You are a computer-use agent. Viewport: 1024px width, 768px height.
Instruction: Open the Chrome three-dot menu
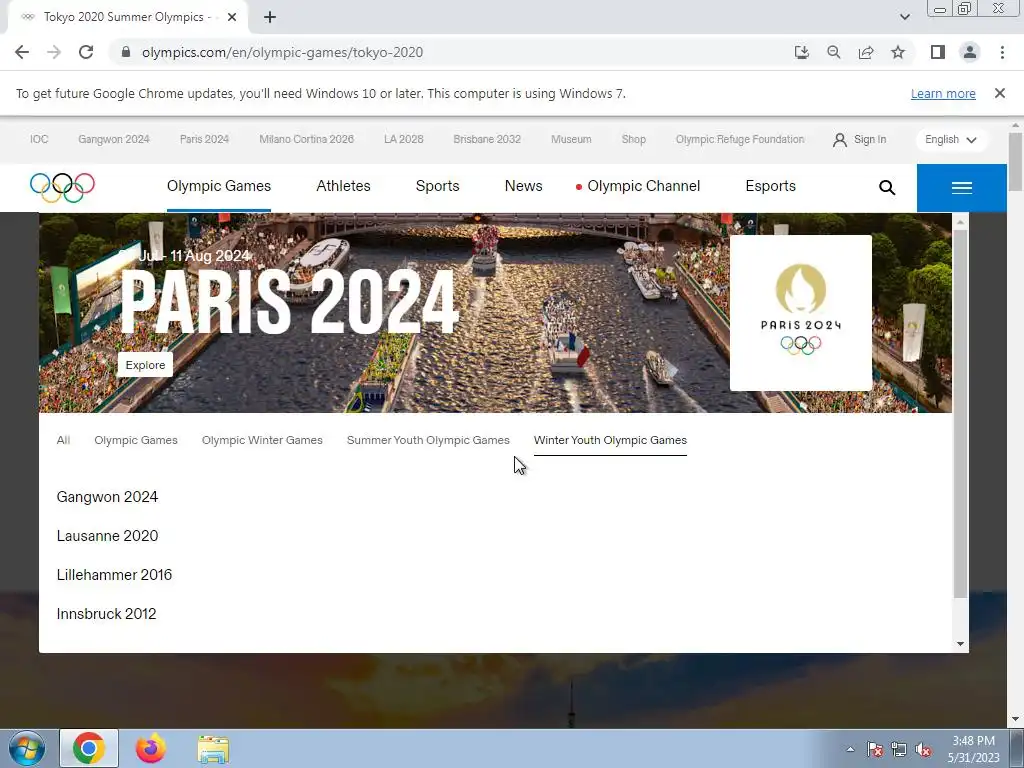point(1002,52)
